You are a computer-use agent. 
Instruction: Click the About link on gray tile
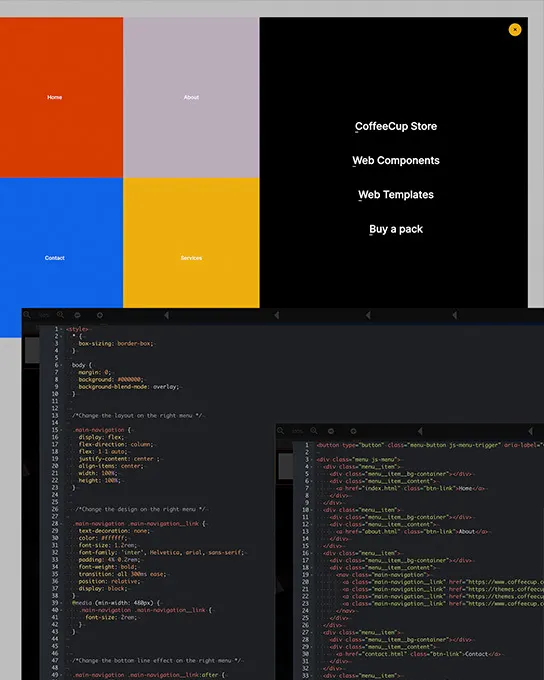click(191, 97)
